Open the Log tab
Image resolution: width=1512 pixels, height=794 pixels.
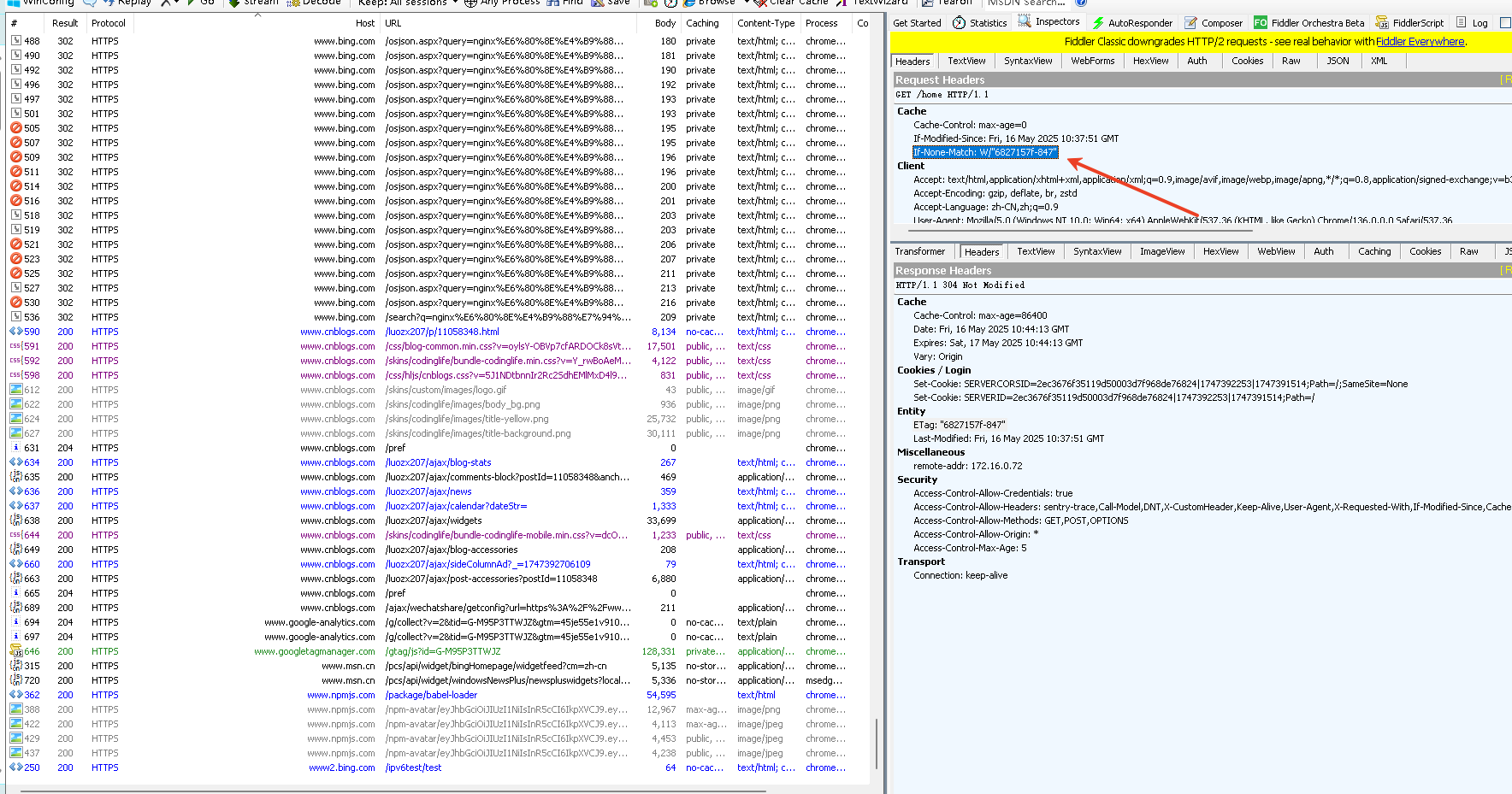pos(1471,23)
